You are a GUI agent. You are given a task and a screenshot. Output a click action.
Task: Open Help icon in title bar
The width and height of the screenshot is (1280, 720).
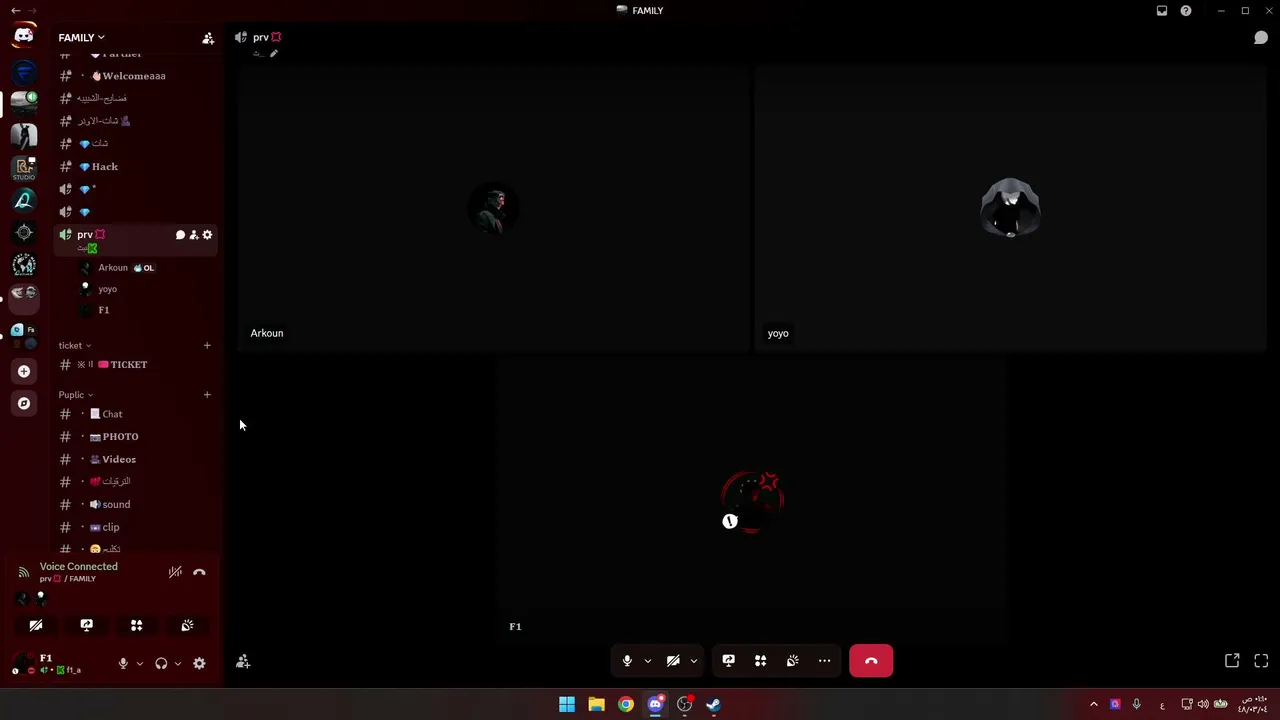pyautogui.click(x=1186, y=11)
